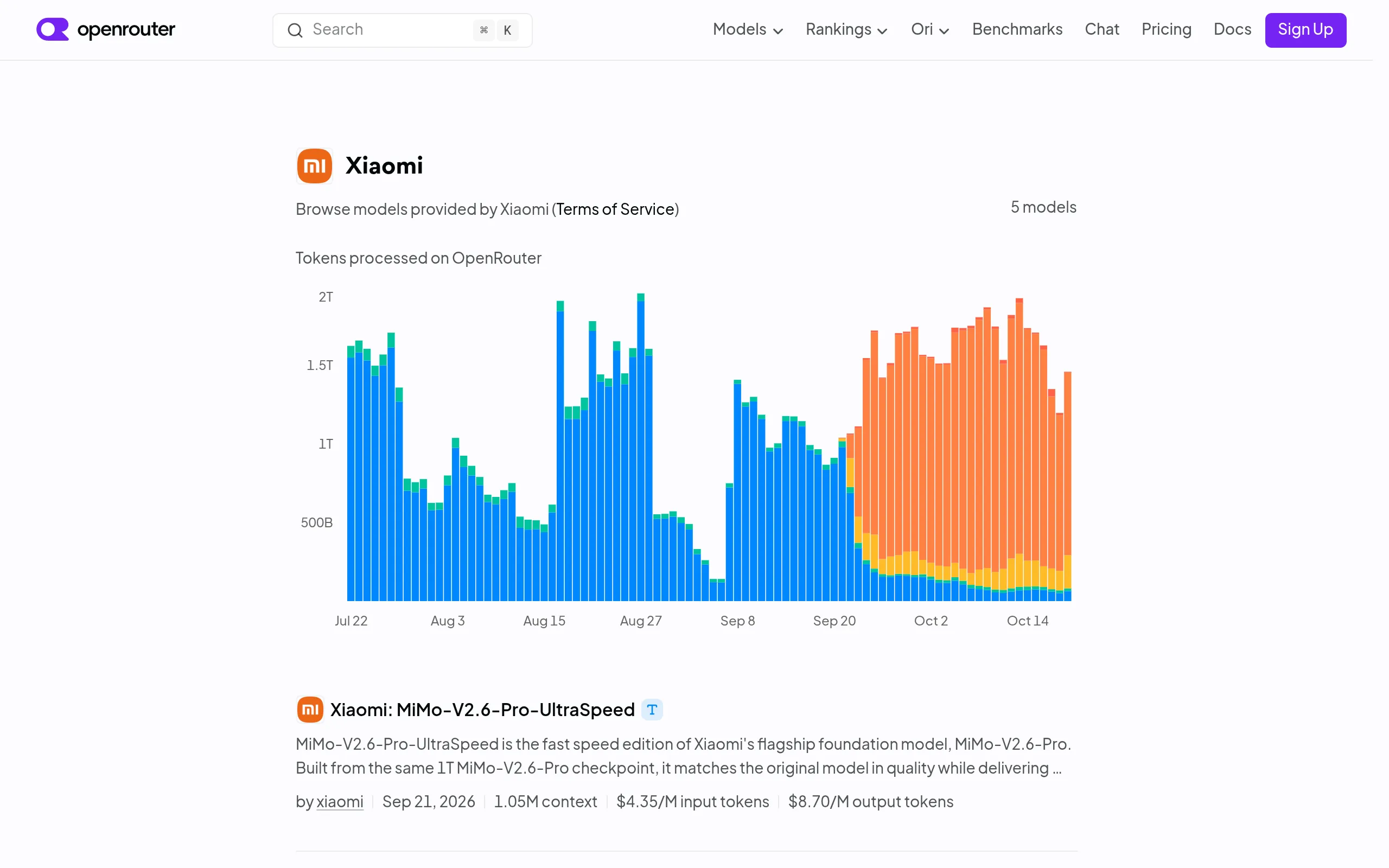The height and width of the screenshot is (868, 1389).
Task: Open the Pricing page
Action: pyautogui.click(x=1167, y=30)
